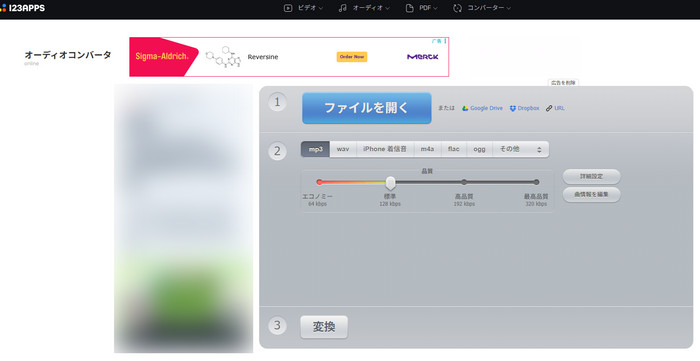
Task: Click the URL chain link icon
Action: tap(549, 108)
